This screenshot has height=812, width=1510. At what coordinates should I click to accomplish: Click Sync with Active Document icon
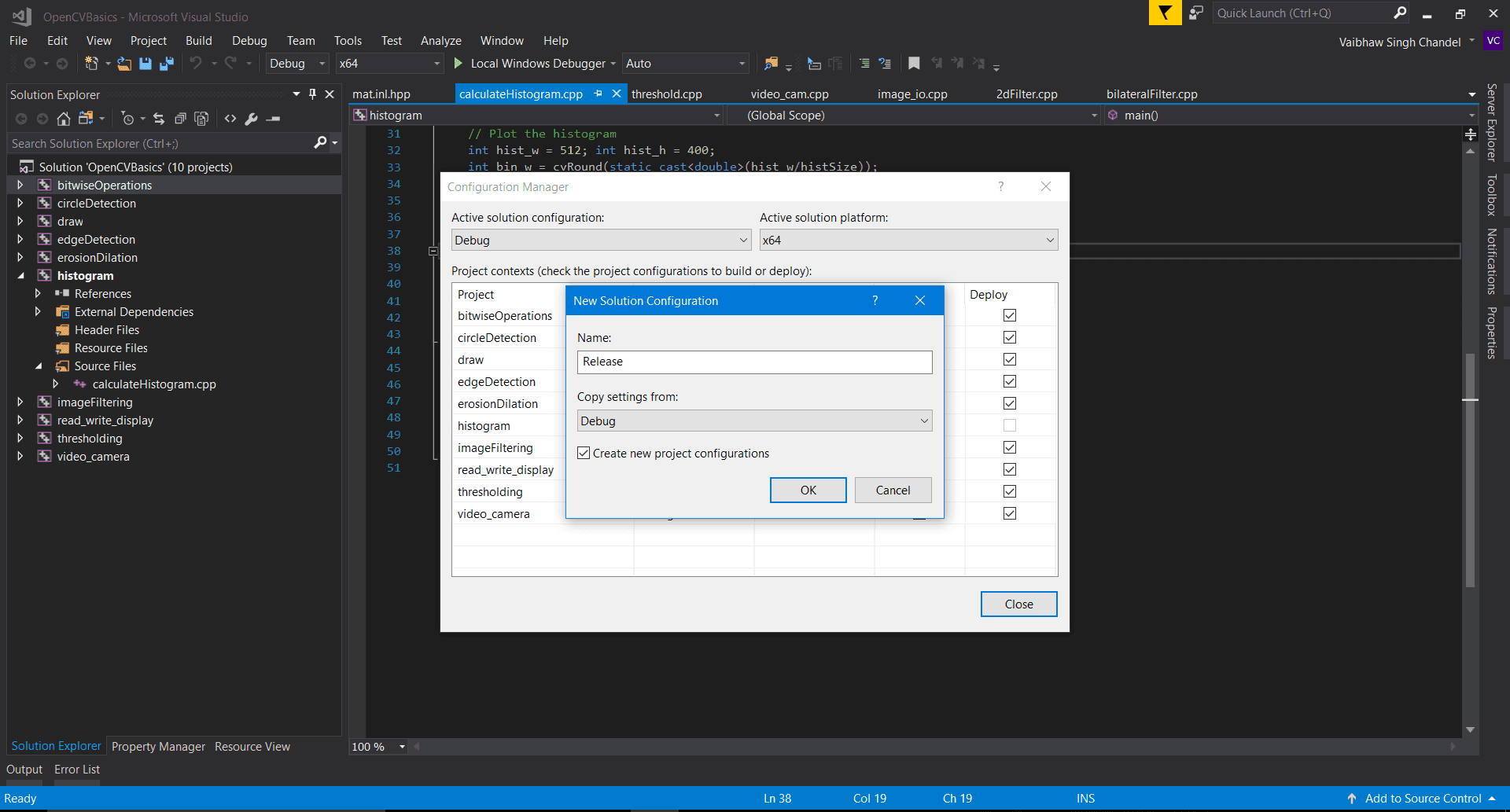pos(159,119)
